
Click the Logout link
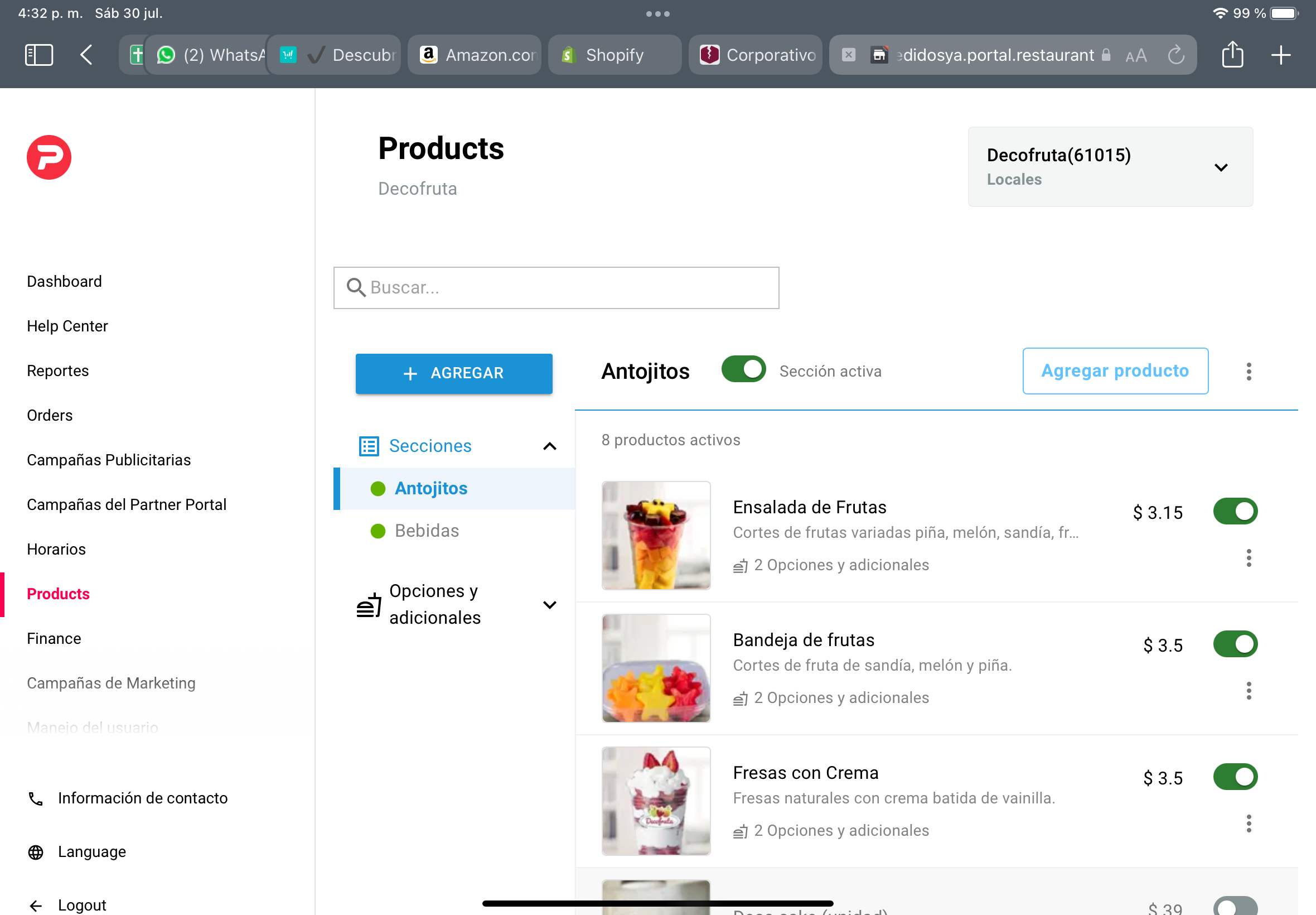click(82, 906)
